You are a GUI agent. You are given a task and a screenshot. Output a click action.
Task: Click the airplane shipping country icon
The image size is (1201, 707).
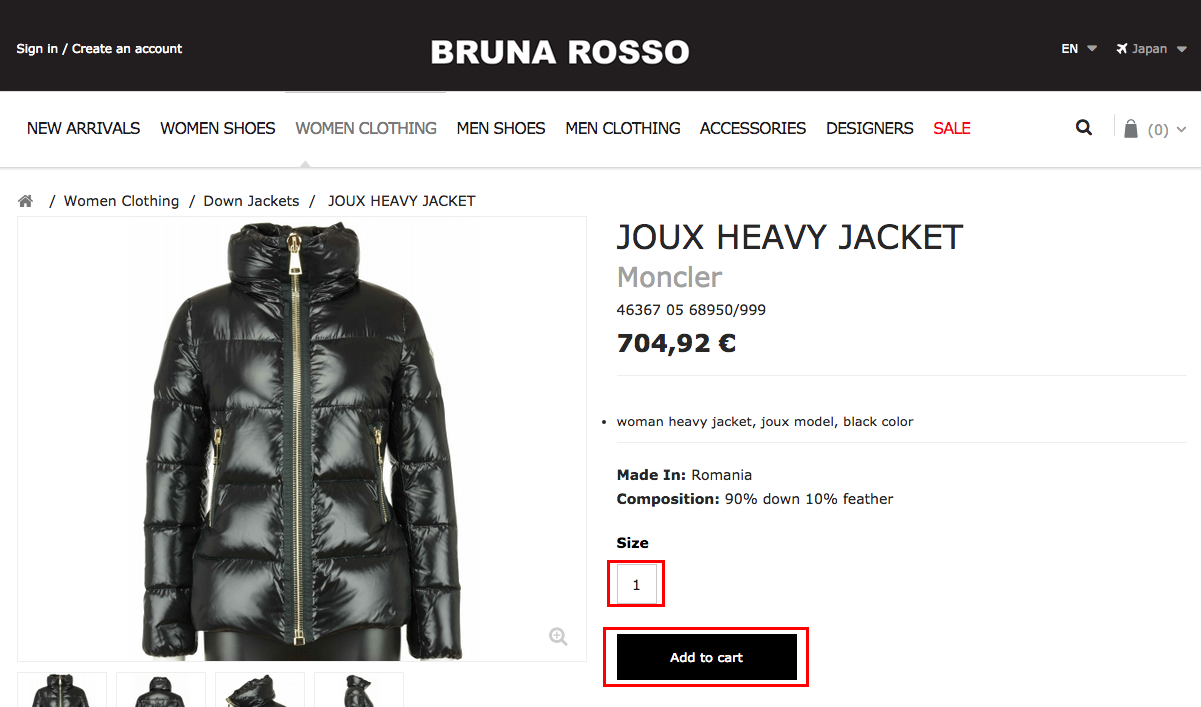(x=1122, y=48)
